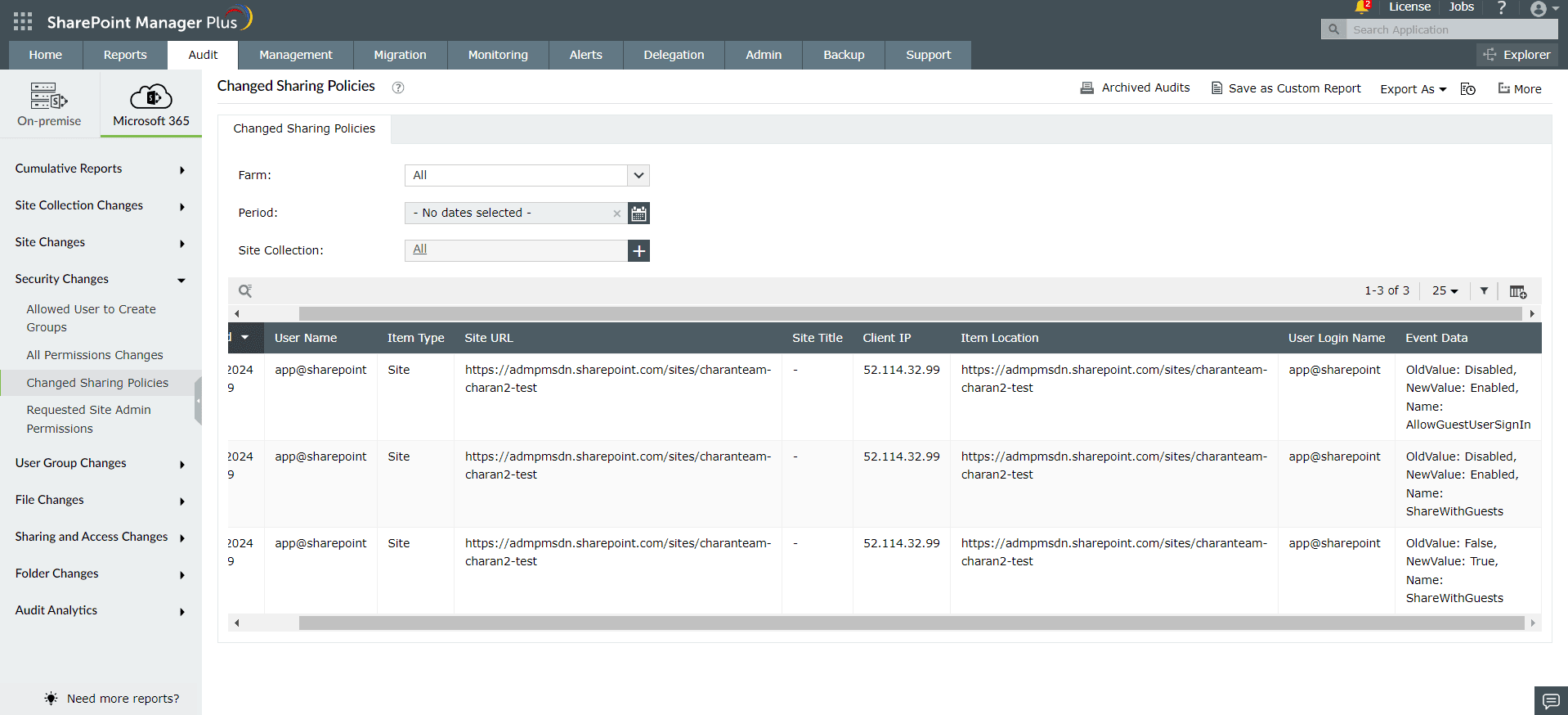
Task: Open the More options menu
Action: pos(1520,88)
